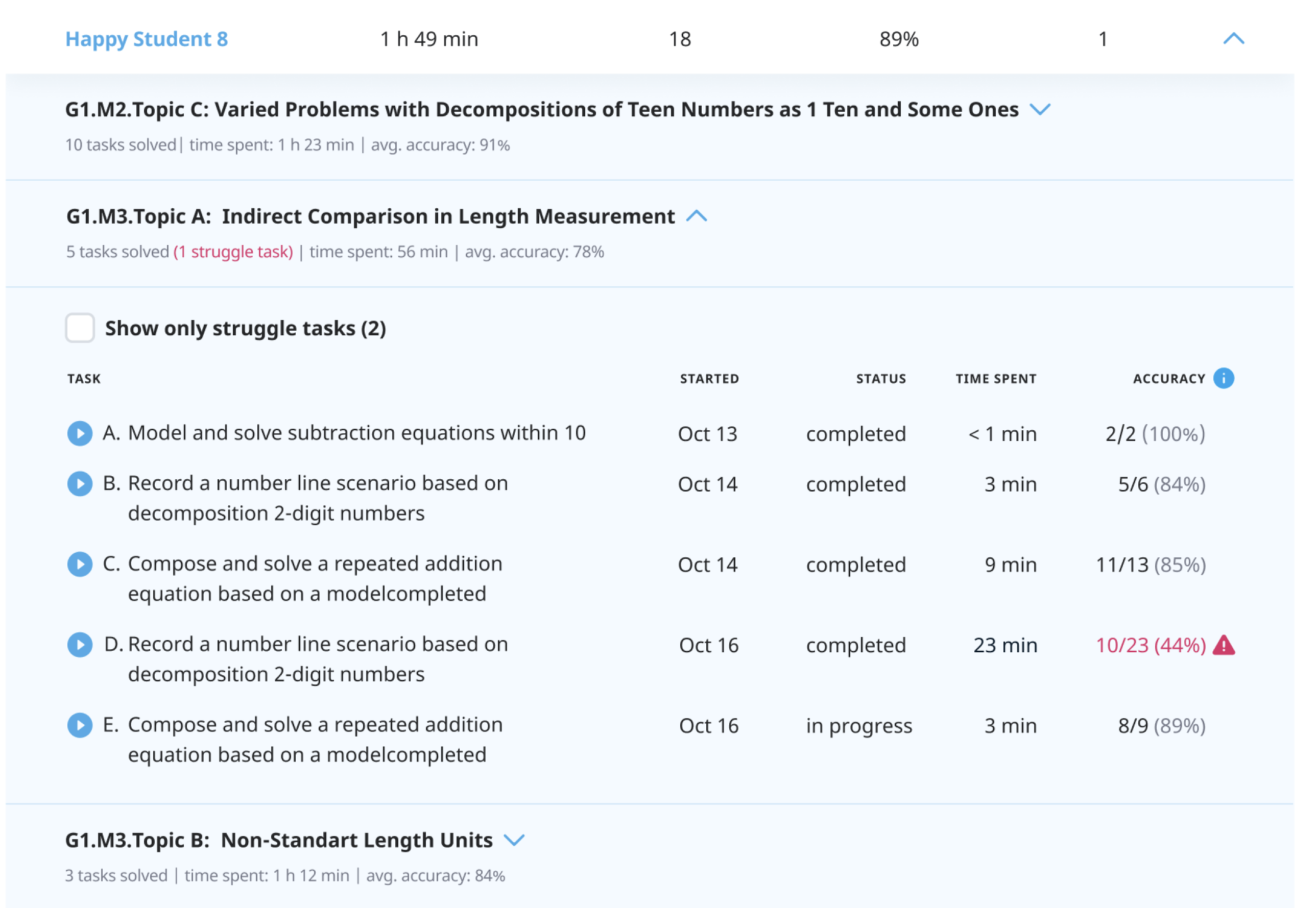Click the 10/23 (44%) accuracy value

1151,645
